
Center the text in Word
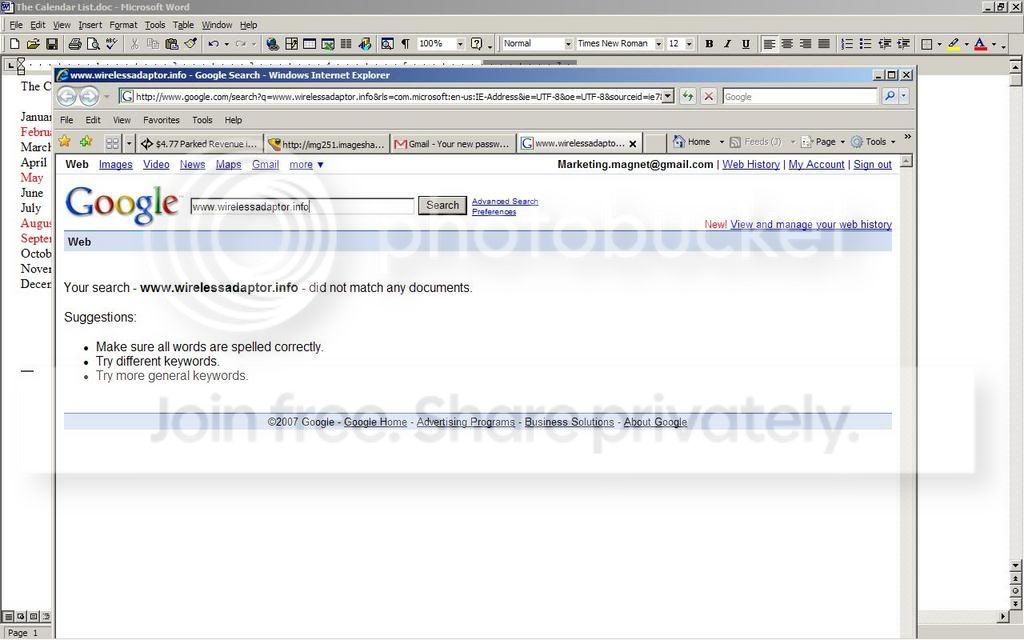tap(788, 44)
